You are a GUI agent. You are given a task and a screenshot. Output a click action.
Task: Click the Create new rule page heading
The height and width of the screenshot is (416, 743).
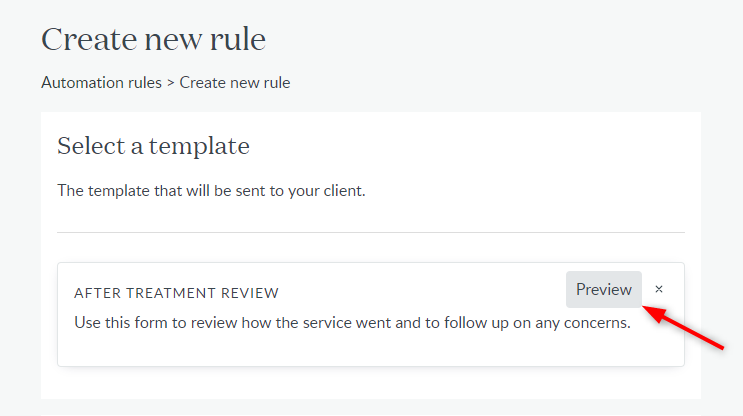tap(154, 39)
